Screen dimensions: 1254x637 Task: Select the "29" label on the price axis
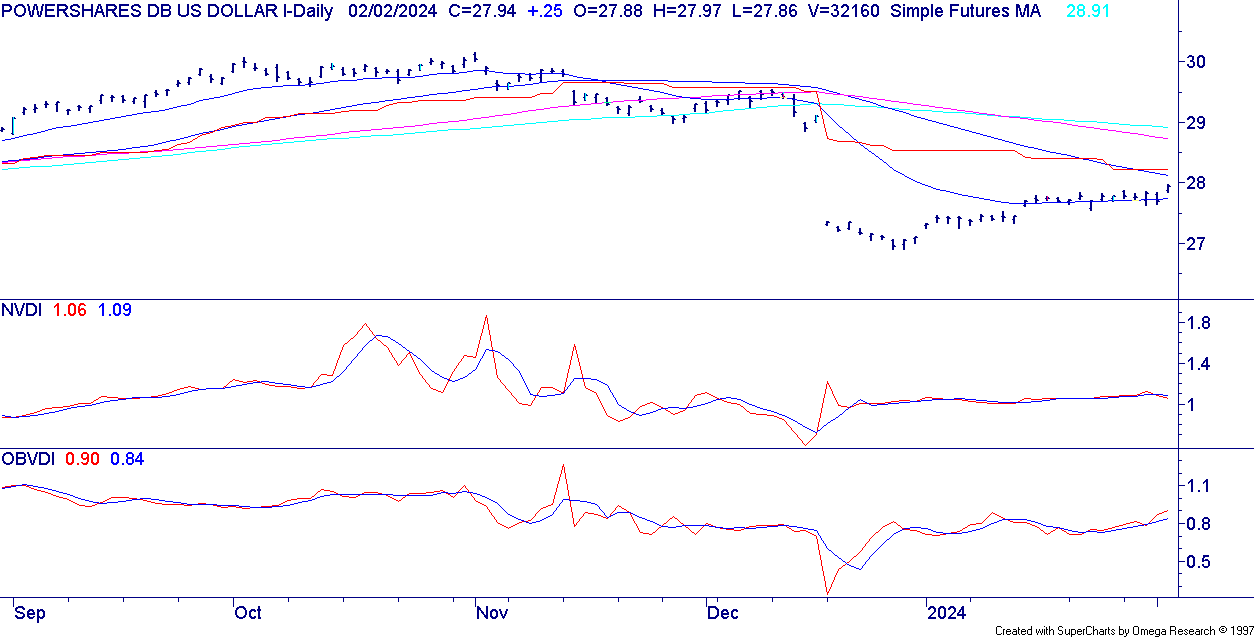1196,123
